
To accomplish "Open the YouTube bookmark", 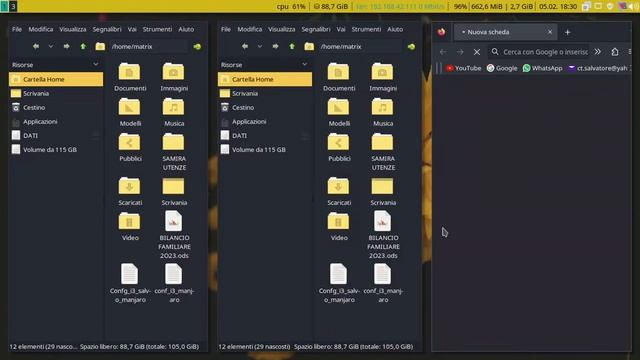I will click(463, 68).
